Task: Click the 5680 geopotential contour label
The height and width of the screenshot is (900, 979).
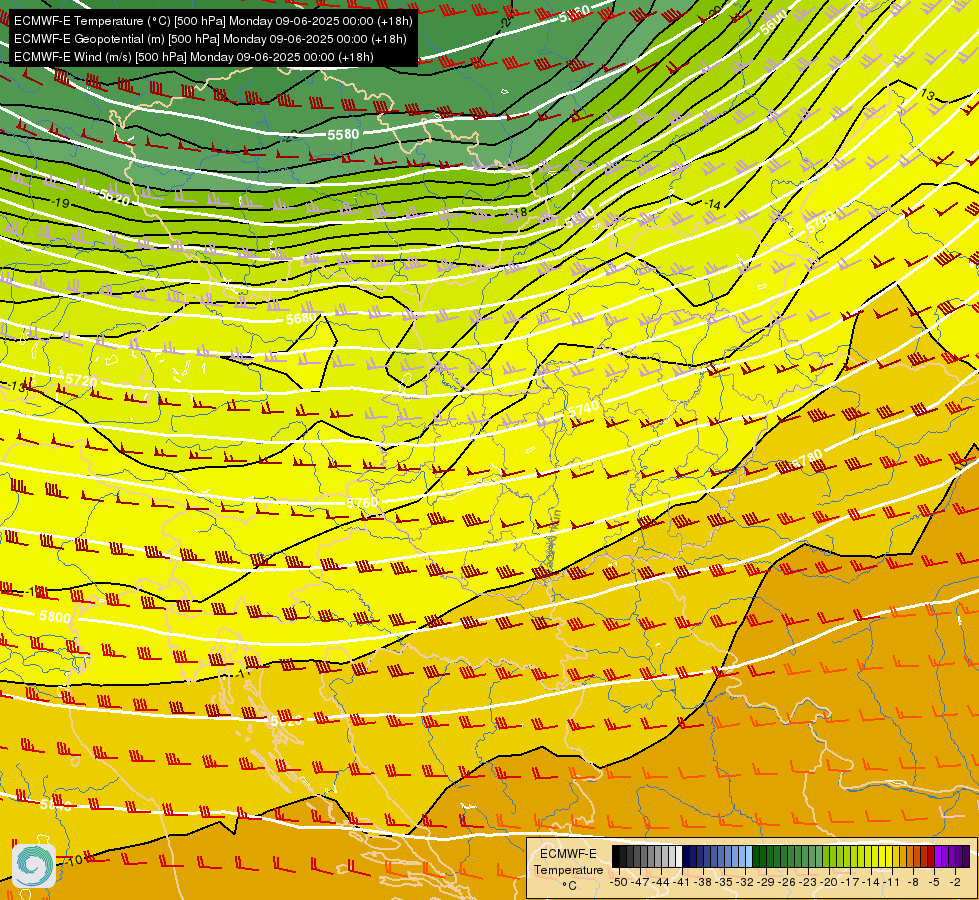Action: click(302, 319)
